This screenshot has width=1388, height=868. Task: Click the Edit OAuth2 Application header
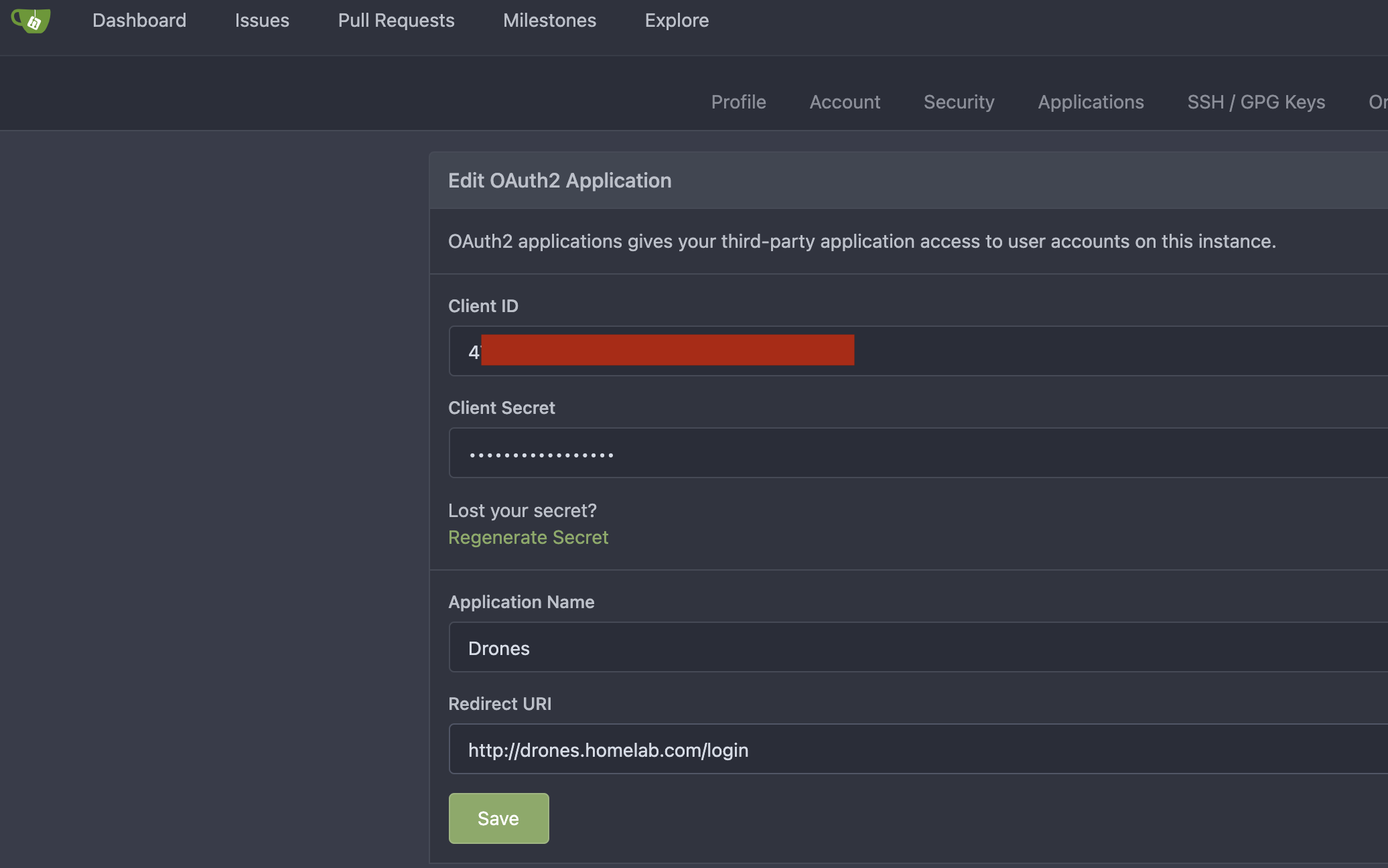pos(559,180)
